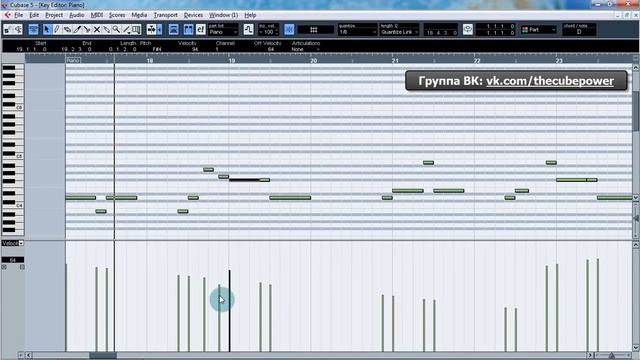Click the horizontal scrollbar thumb
The width and height of the screenshot is (640, 360).
click(x=103, y=356)
